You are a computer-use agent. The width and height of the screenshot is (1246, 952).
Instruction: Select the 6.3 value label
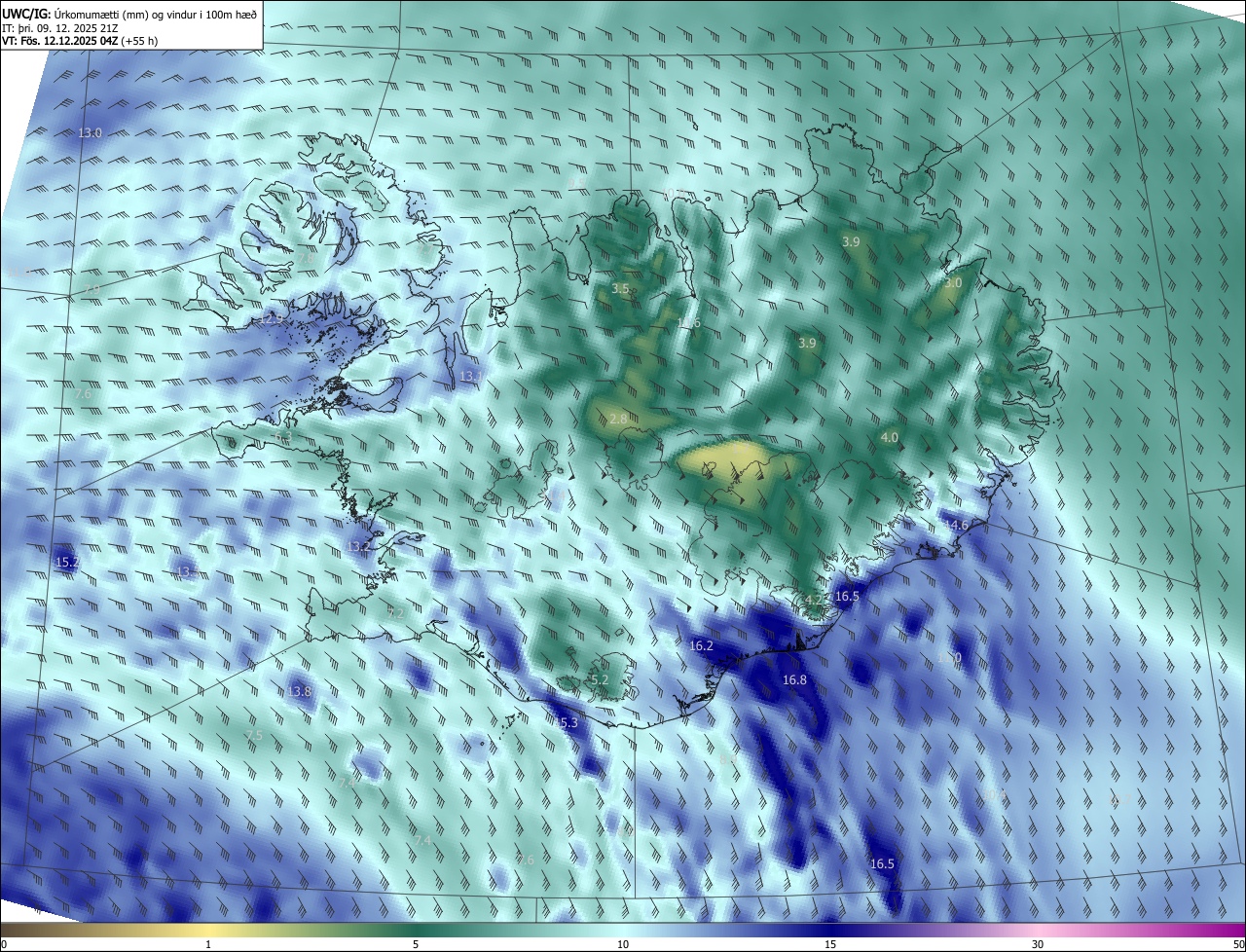(283, 436)
